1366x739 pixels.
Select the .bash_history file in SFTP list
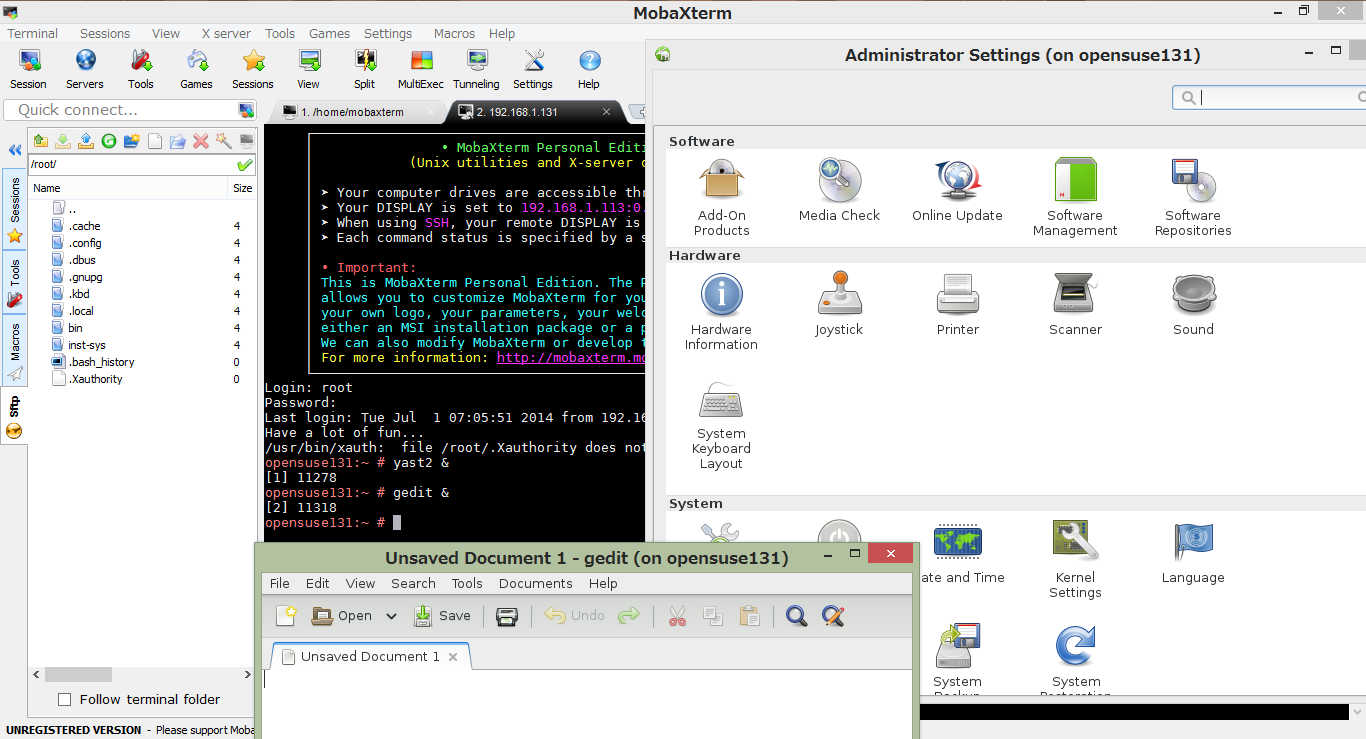pos(101,362)
